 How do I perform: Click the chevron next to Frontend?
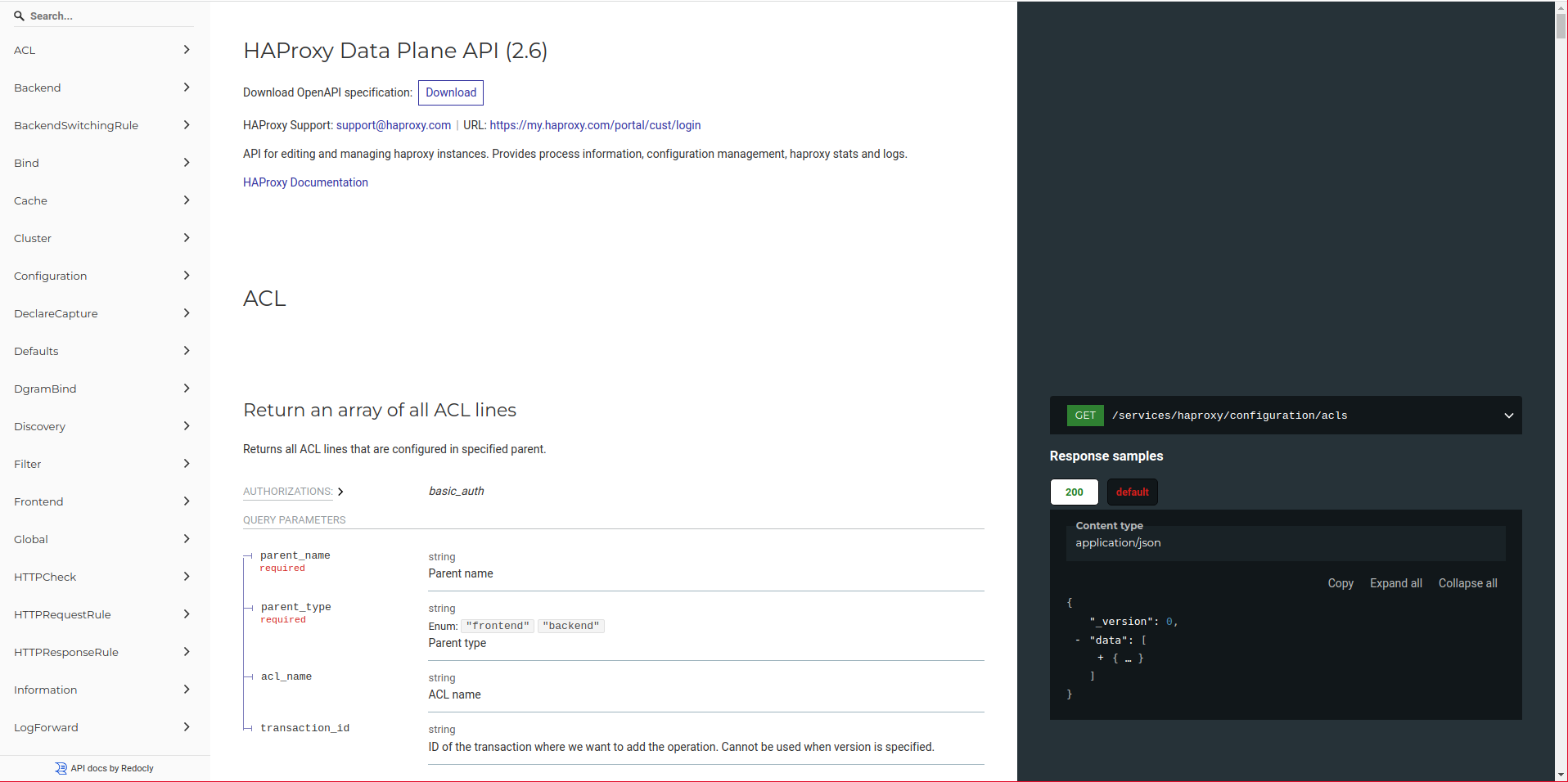click(x=187, y=501)
